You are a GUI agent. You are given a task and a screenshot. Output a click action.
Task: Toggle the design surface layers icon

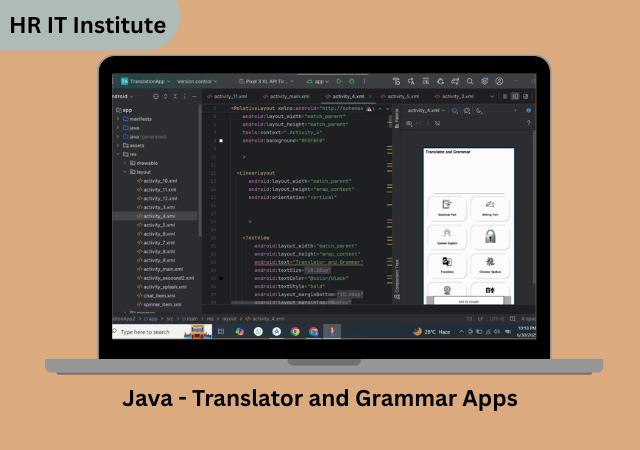coord(455,111)
